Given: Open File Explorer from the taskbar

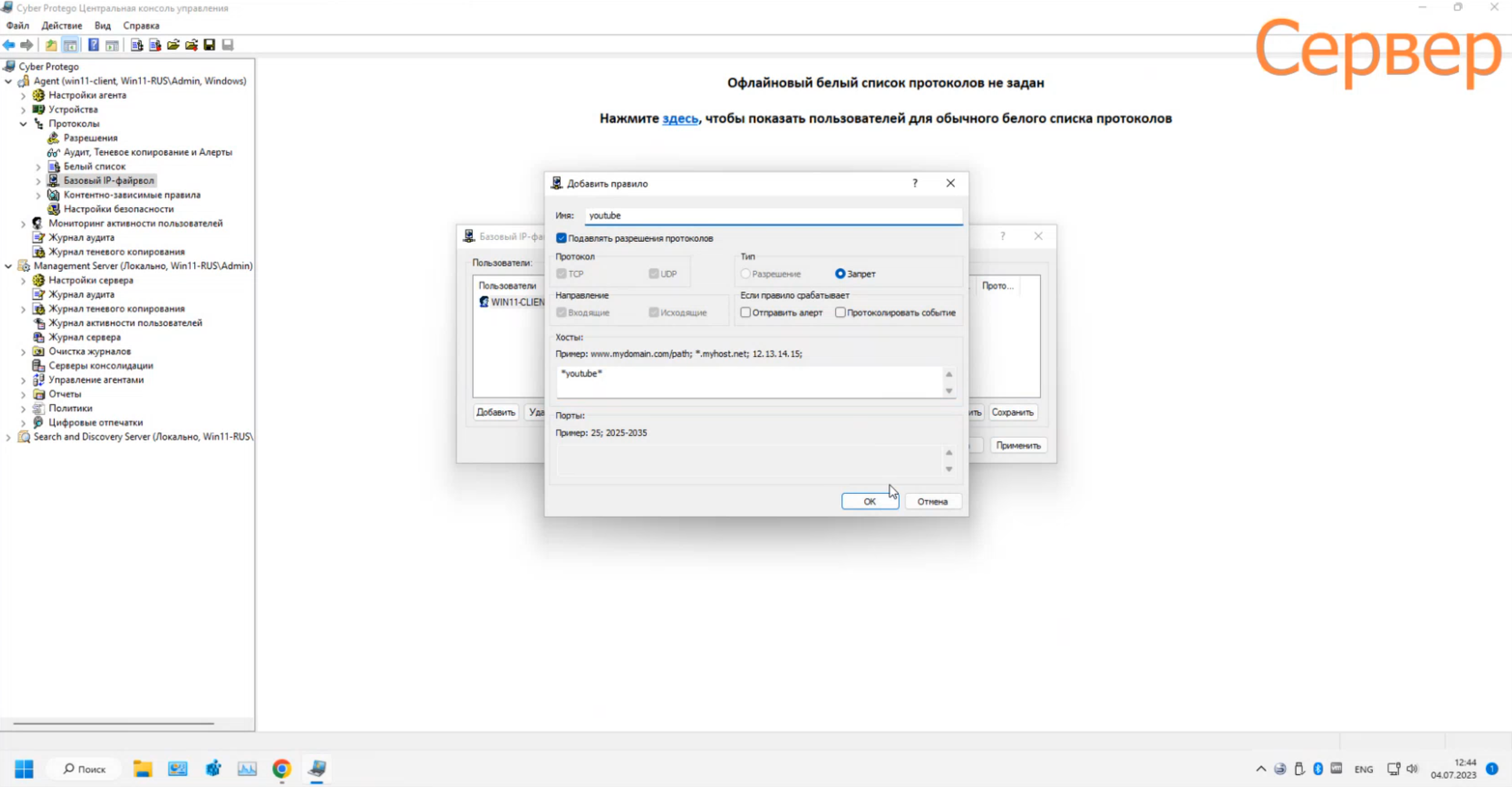Looking at the screenshot, I should point(143,768).
